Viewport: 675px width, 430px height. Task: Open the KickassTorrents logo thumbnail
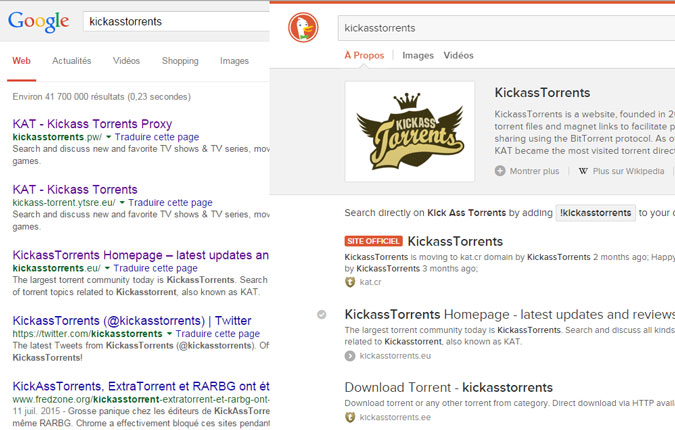click(410, 131)
